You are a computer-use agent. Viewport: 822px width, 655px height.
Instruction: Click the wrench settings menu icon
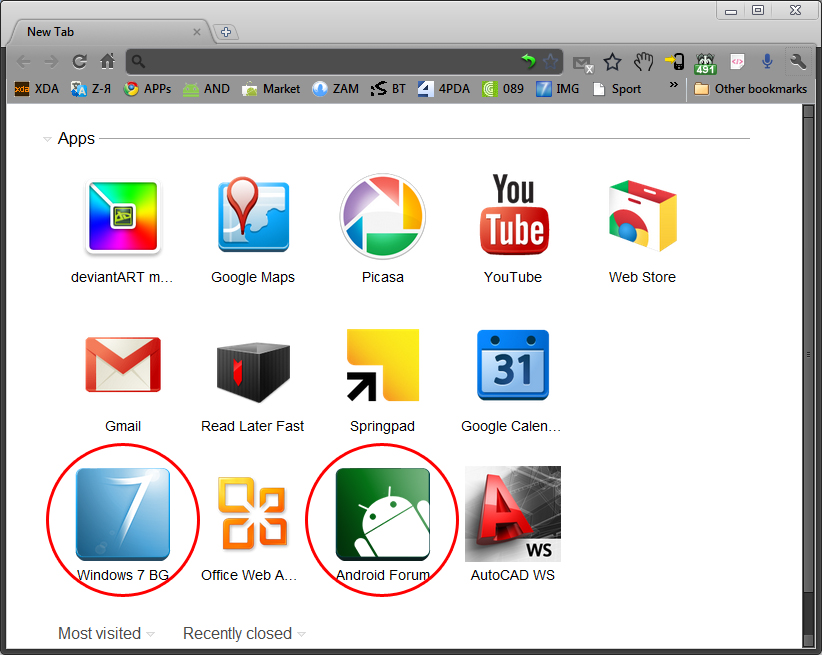click(798, 62)
